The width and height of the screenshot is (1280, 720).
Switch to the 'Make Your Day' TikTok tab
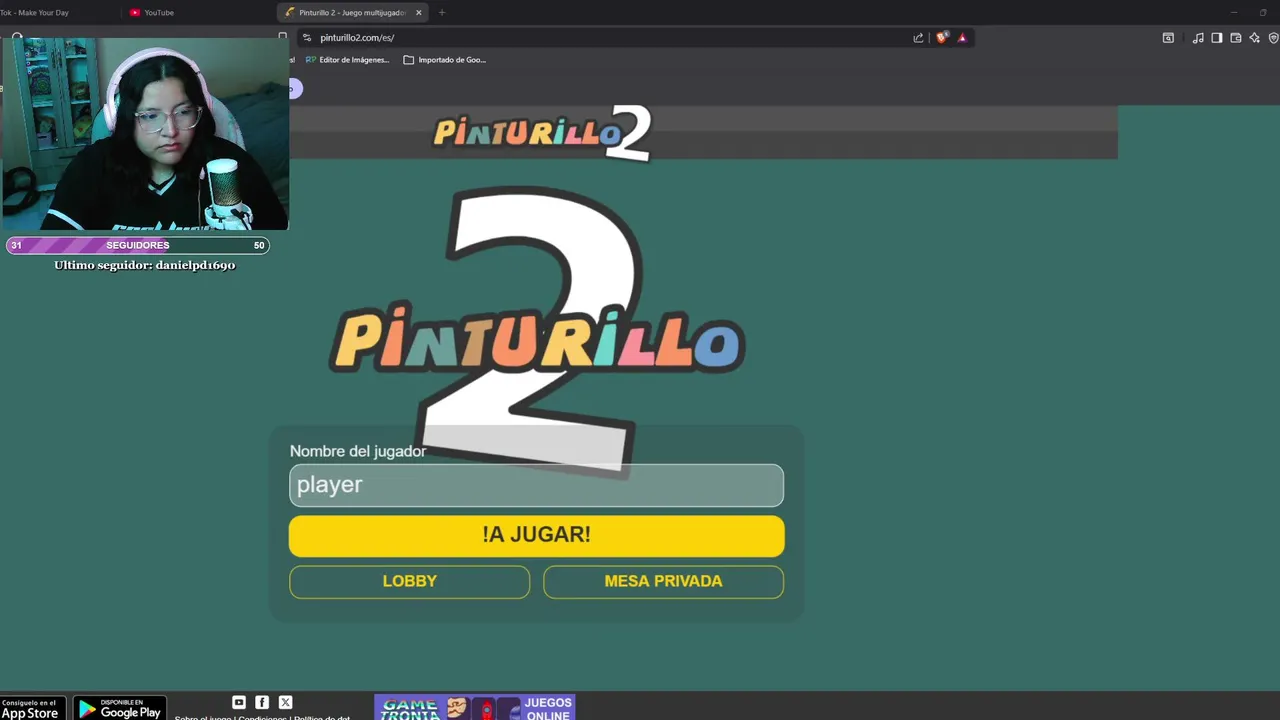click(35, 13)
